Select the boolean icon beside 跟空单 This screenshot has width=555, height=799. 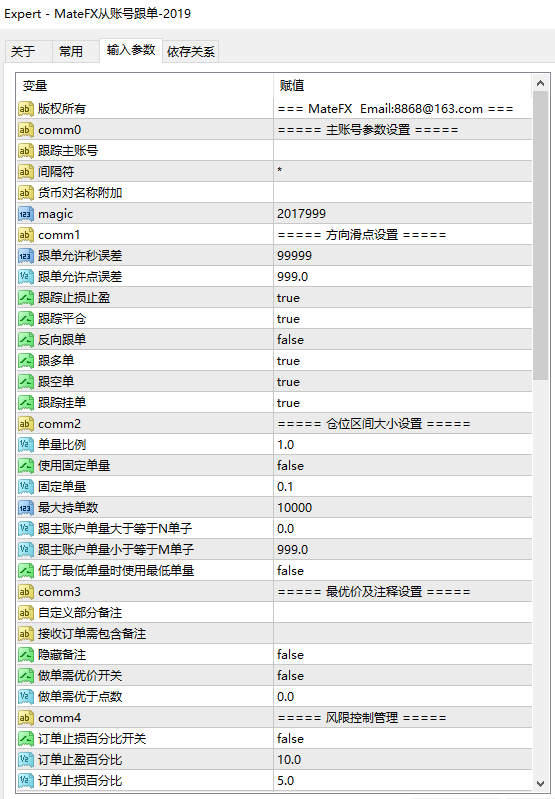(25, 382)
